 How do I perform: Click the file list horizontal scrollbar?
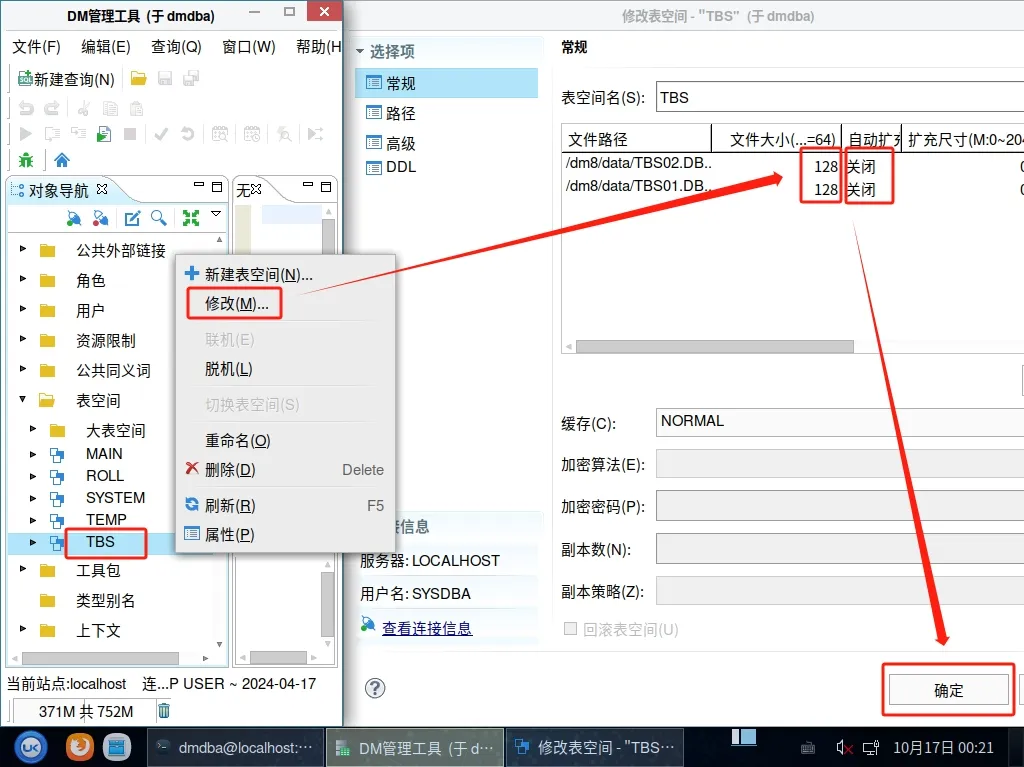[x=714, y=347]
